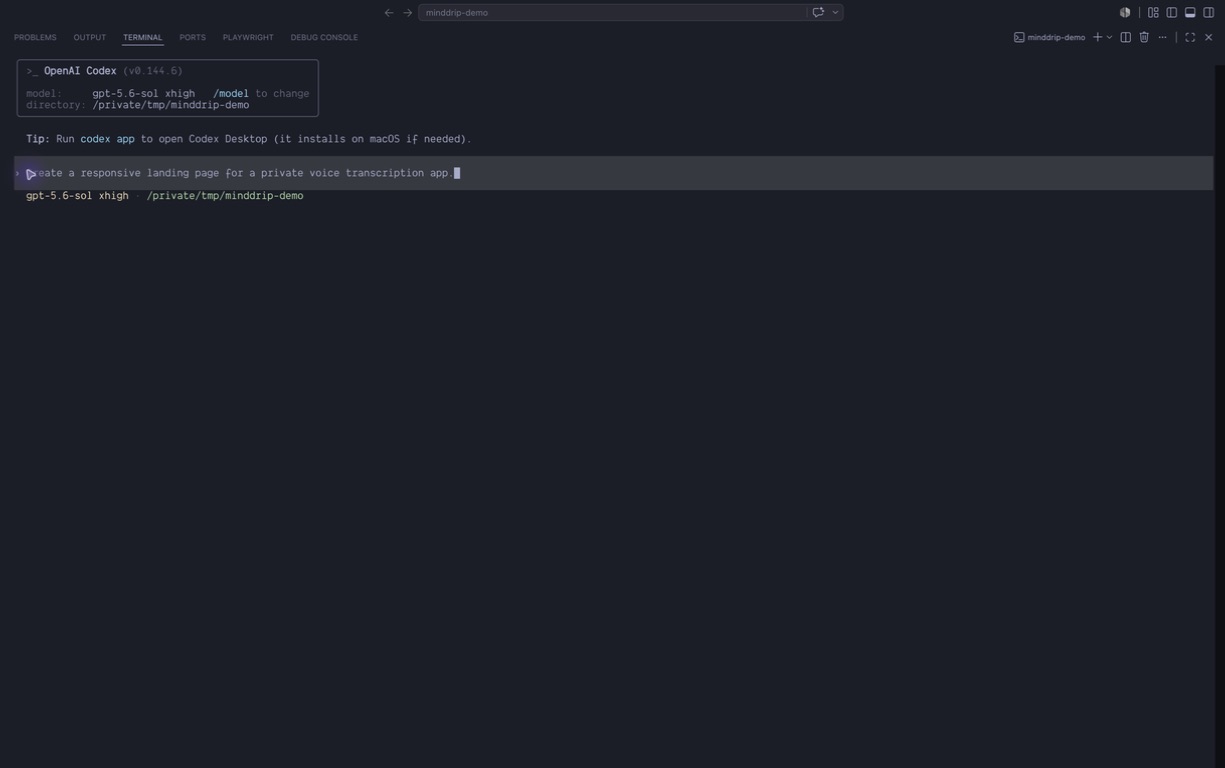
Task: Split the terminal with the split icon
Action: tap(1126, 37)
